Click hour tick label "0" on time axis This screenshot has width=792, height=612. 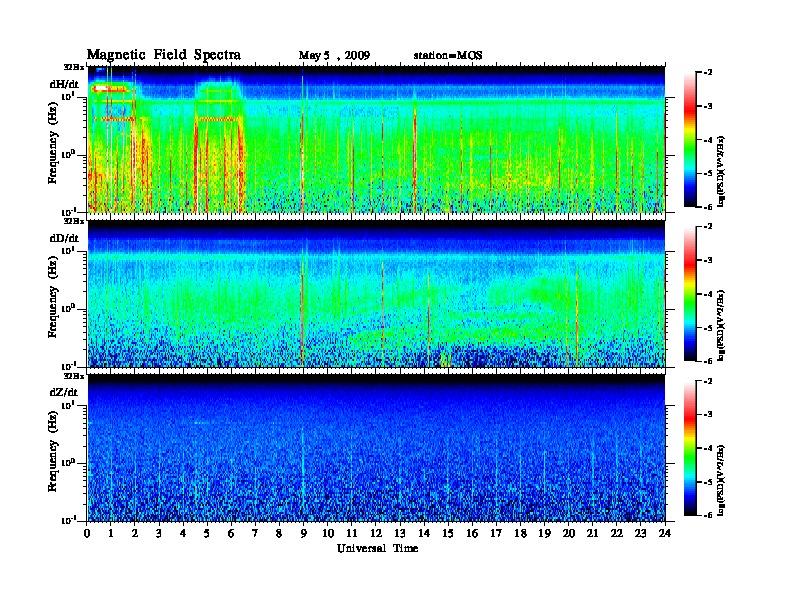pos(88,533)
